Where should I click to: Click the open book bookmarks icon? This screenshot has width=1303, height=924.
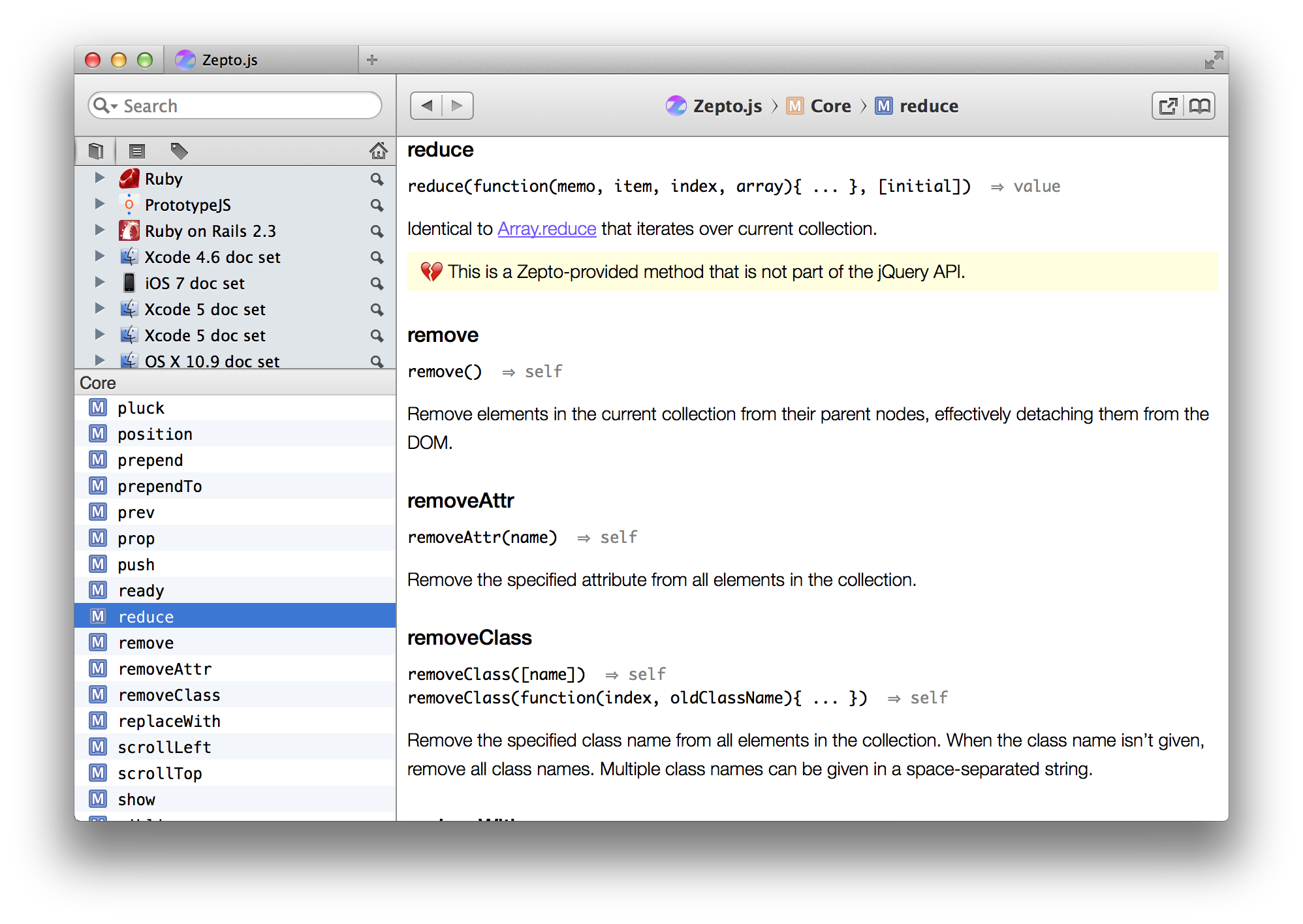[1199, 106]
